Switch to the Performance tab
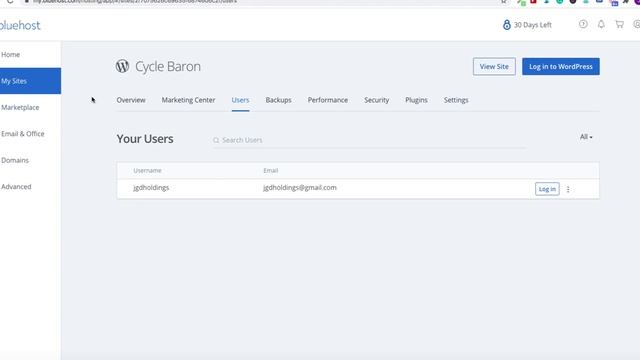Image resolution: width=640 pixels, height=360 pixels. (x=328, y=100)
